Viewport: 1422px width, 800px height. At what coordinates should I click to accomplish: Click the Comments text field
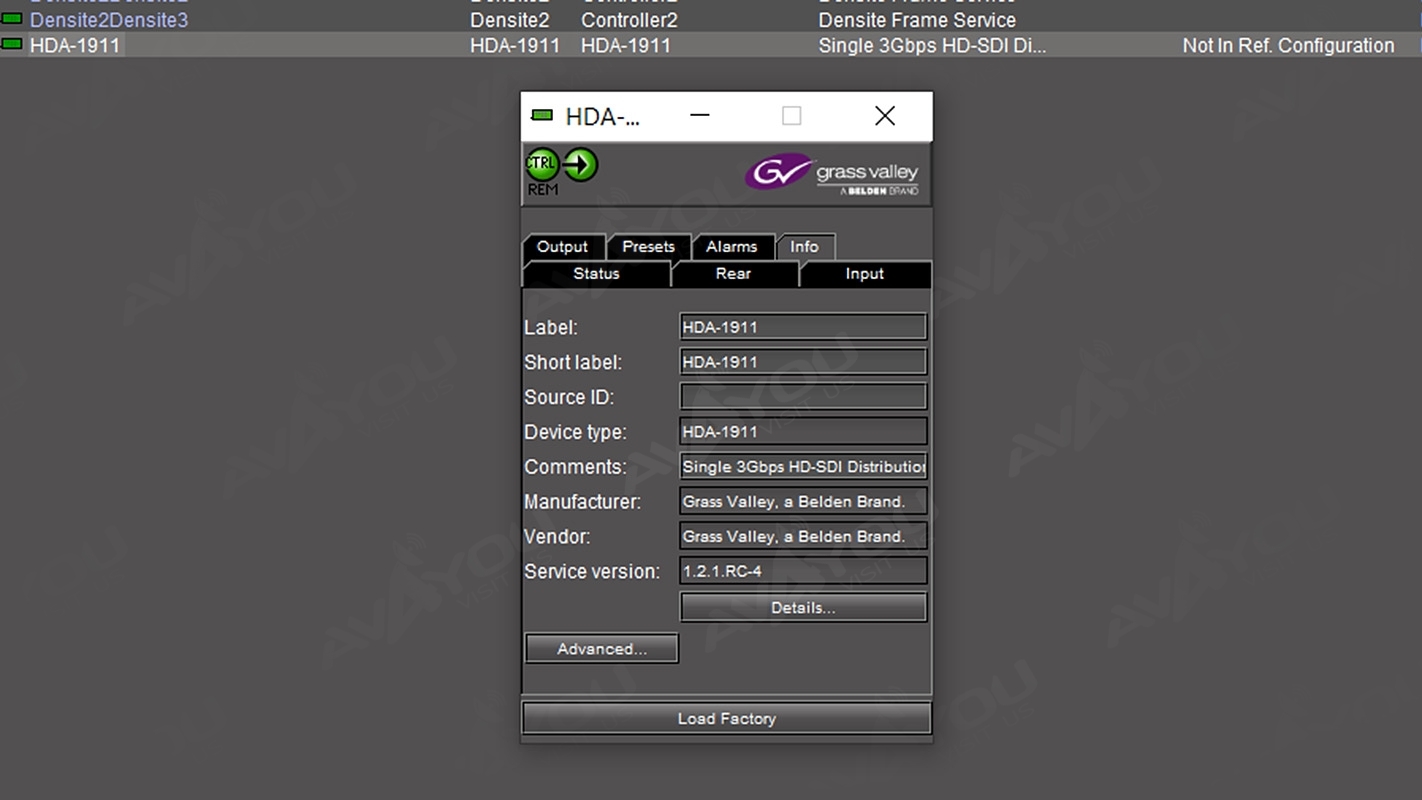802,467
